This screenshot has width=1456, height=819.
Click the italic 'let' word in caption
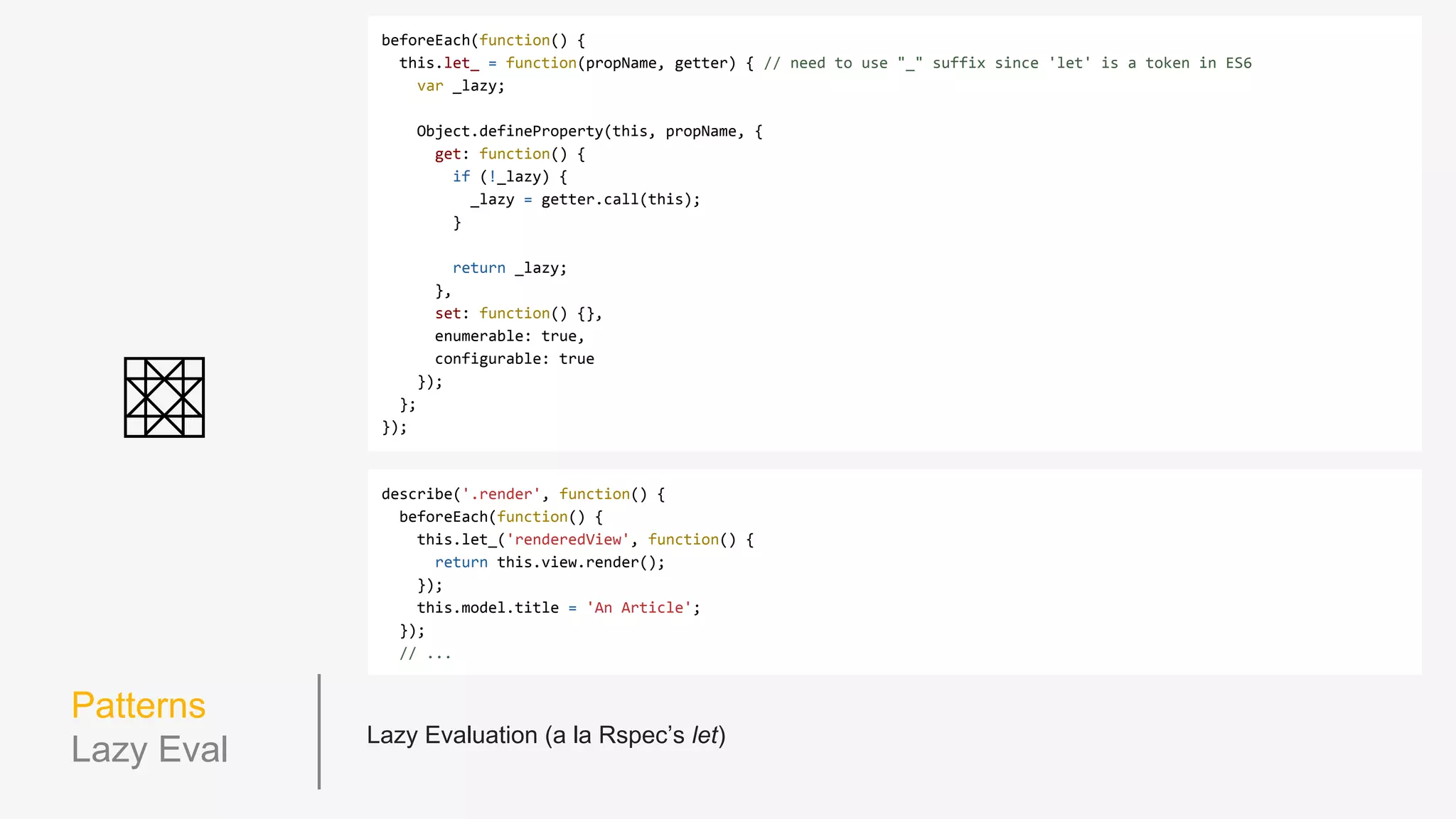(x=705, y=735)
